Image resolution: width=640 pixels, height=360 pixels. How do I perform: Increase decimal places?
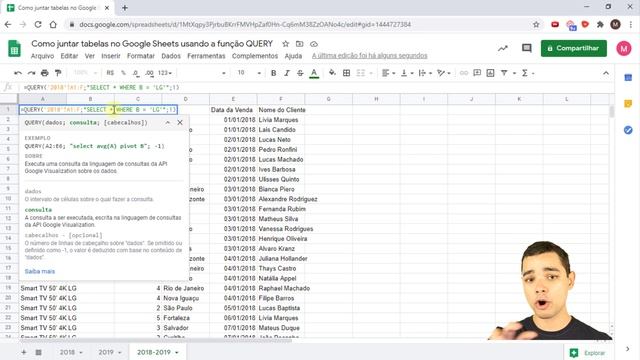149,73
